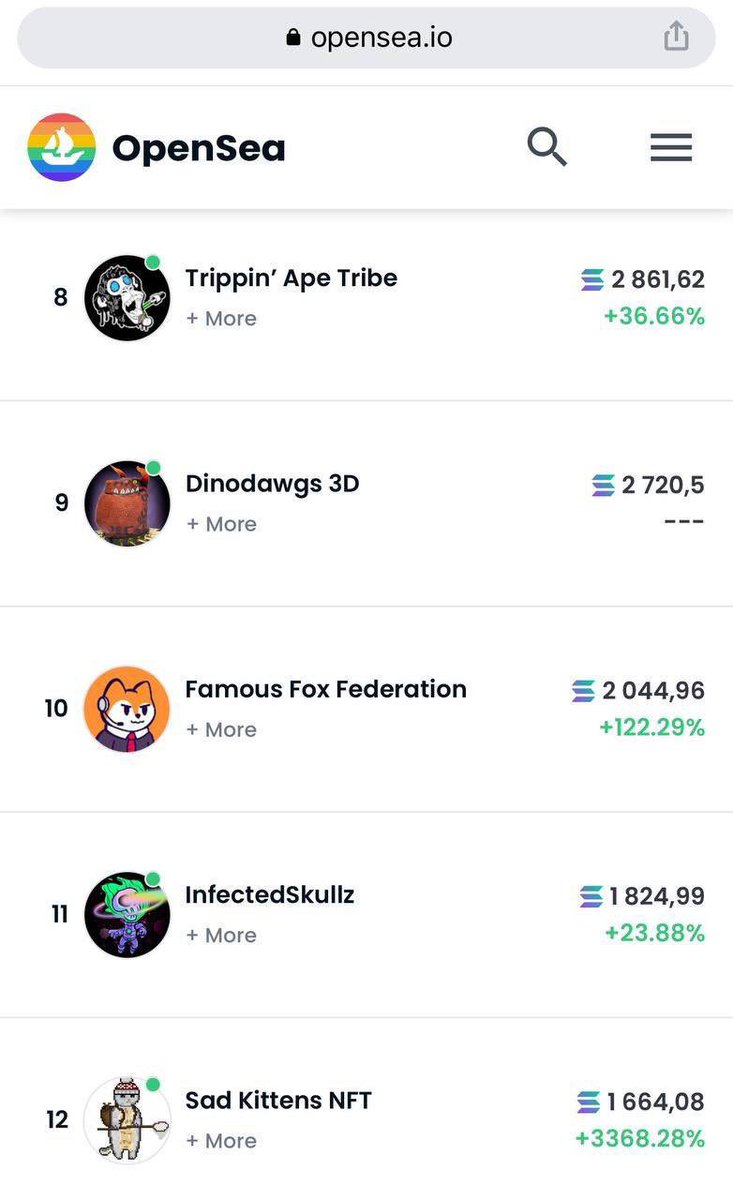Click the opensea.io address bar

(x=367, y=38)
